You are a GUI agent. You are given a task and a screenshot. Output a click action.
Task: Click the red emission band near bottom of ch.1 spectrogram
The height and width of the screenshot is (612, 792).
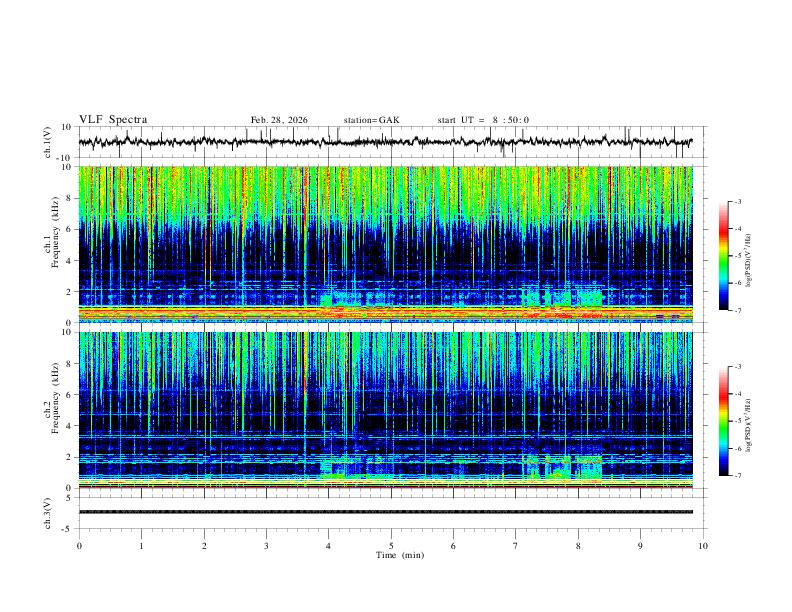pyautogui.click(x=385, y=313)
